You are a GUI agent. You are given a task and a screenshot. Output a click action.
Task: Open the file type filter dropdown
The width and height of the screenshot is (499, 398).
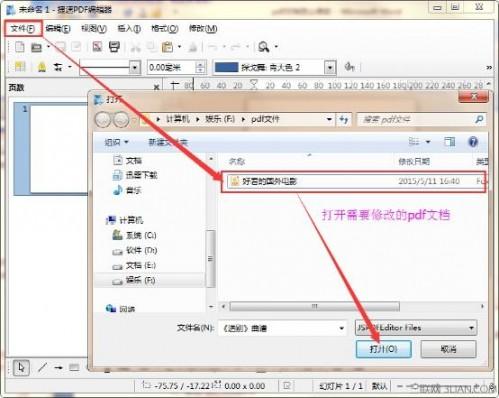[416, 328]
